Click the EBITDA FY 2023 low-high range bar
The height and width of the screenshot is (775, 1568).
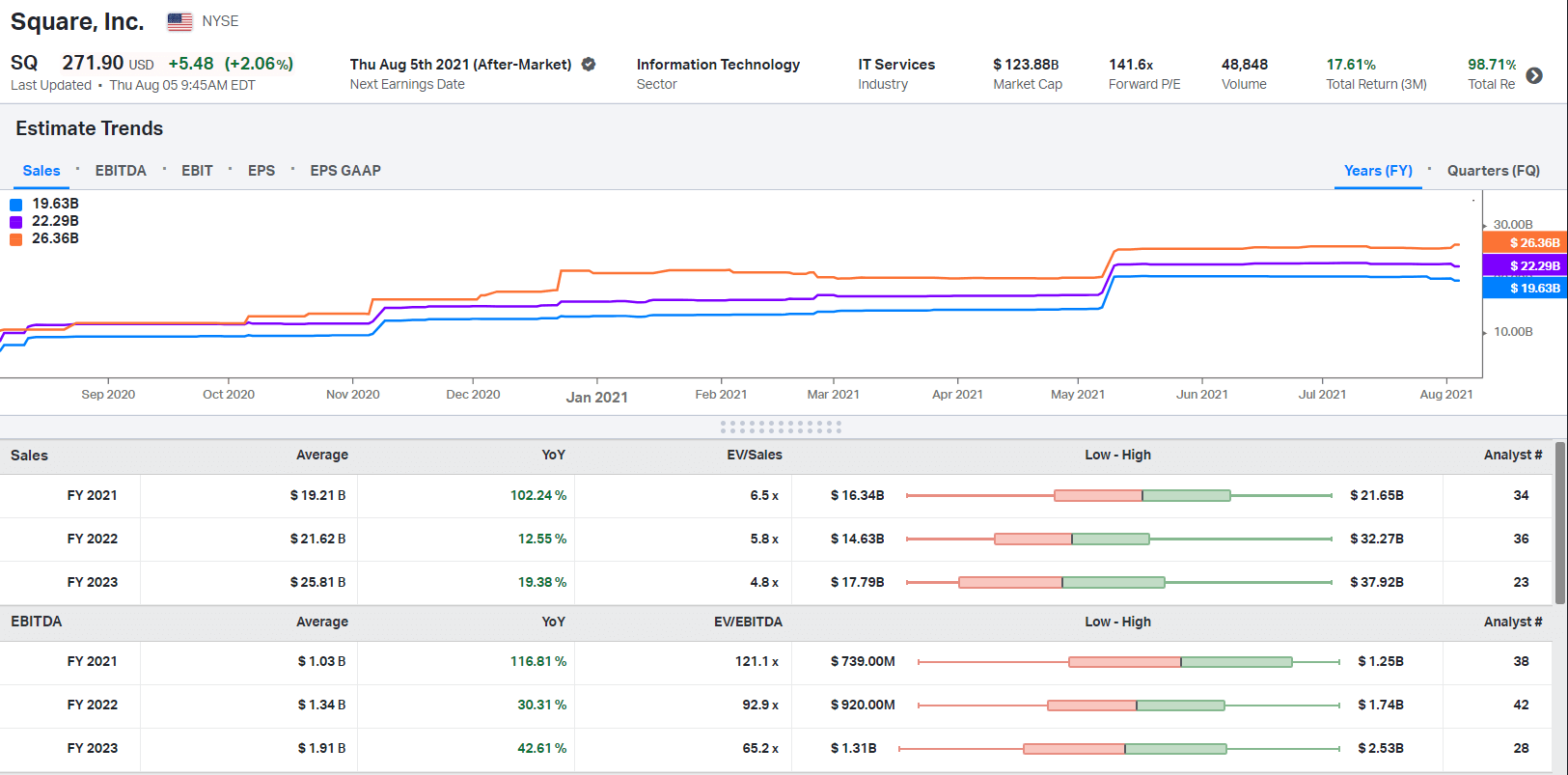[1119, 749]
